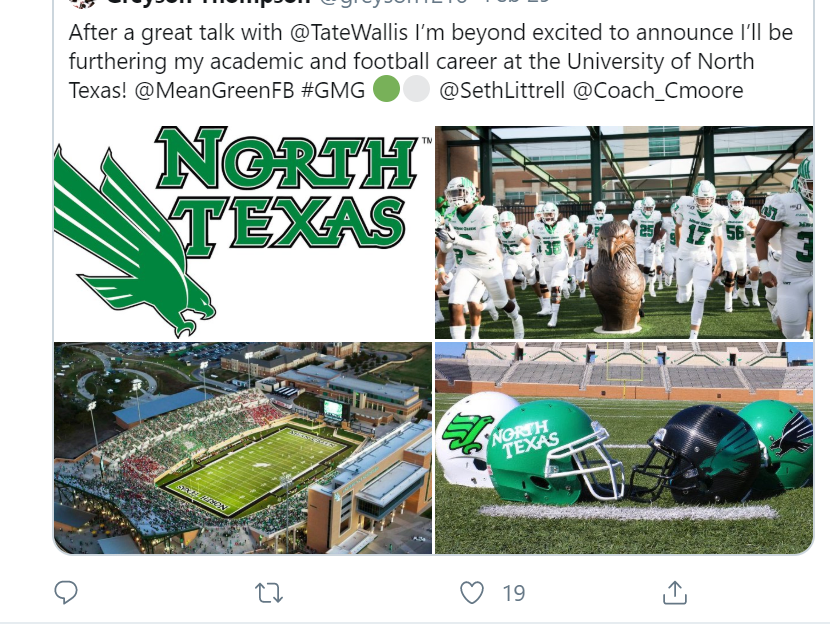Open the #GMG hashtag link
This screenshot has height=624, width=830.
tap(333, 90)
